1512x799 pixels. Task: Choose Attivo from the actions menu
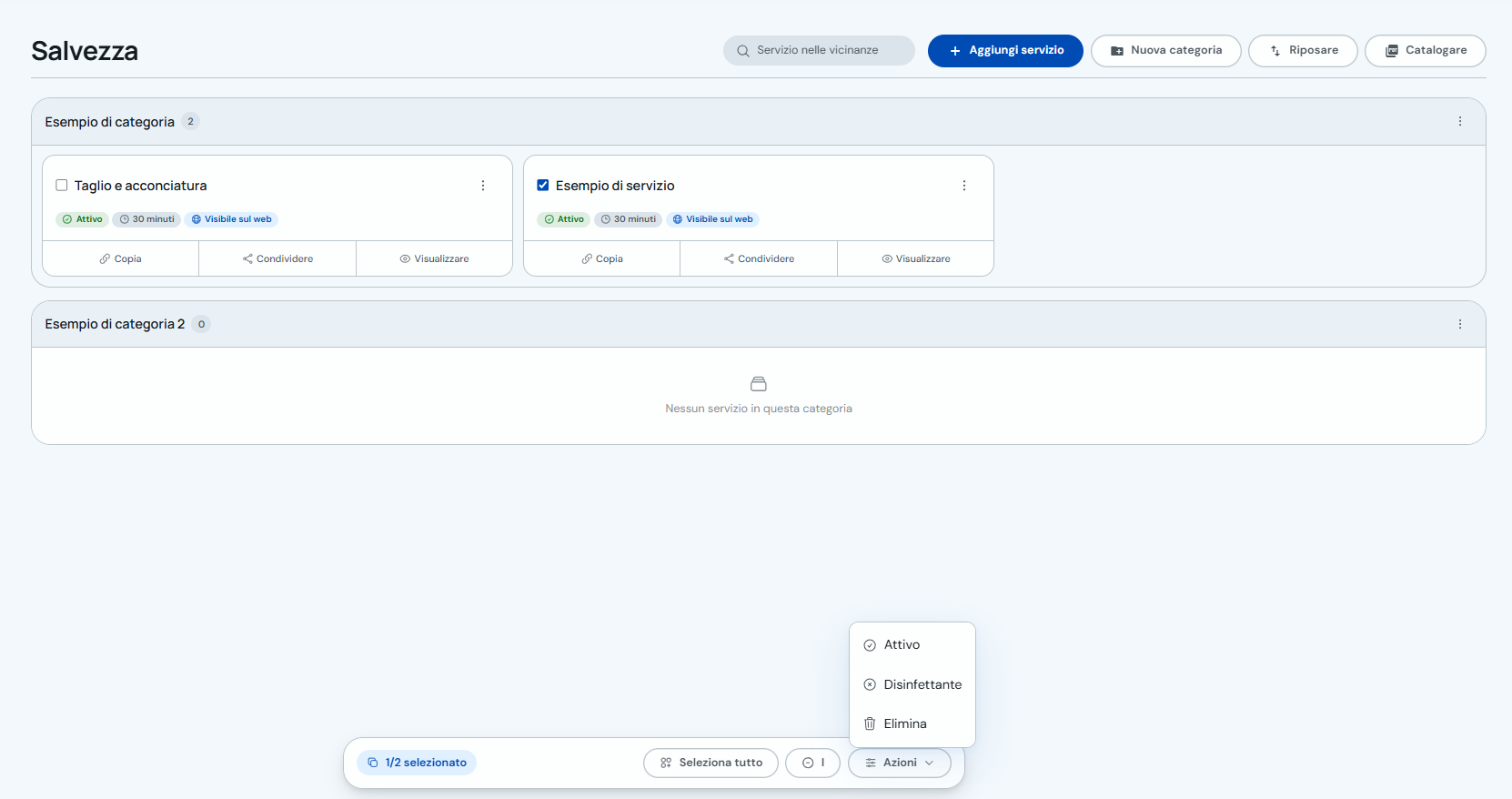912,644
